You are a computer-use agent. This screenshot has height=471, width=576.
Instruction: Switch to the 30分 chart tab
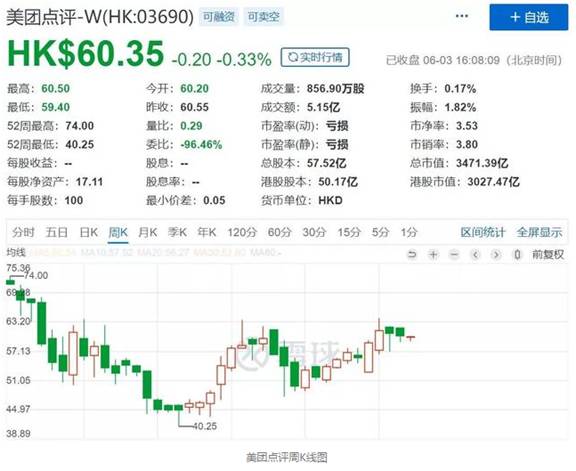tap(314, 232)
